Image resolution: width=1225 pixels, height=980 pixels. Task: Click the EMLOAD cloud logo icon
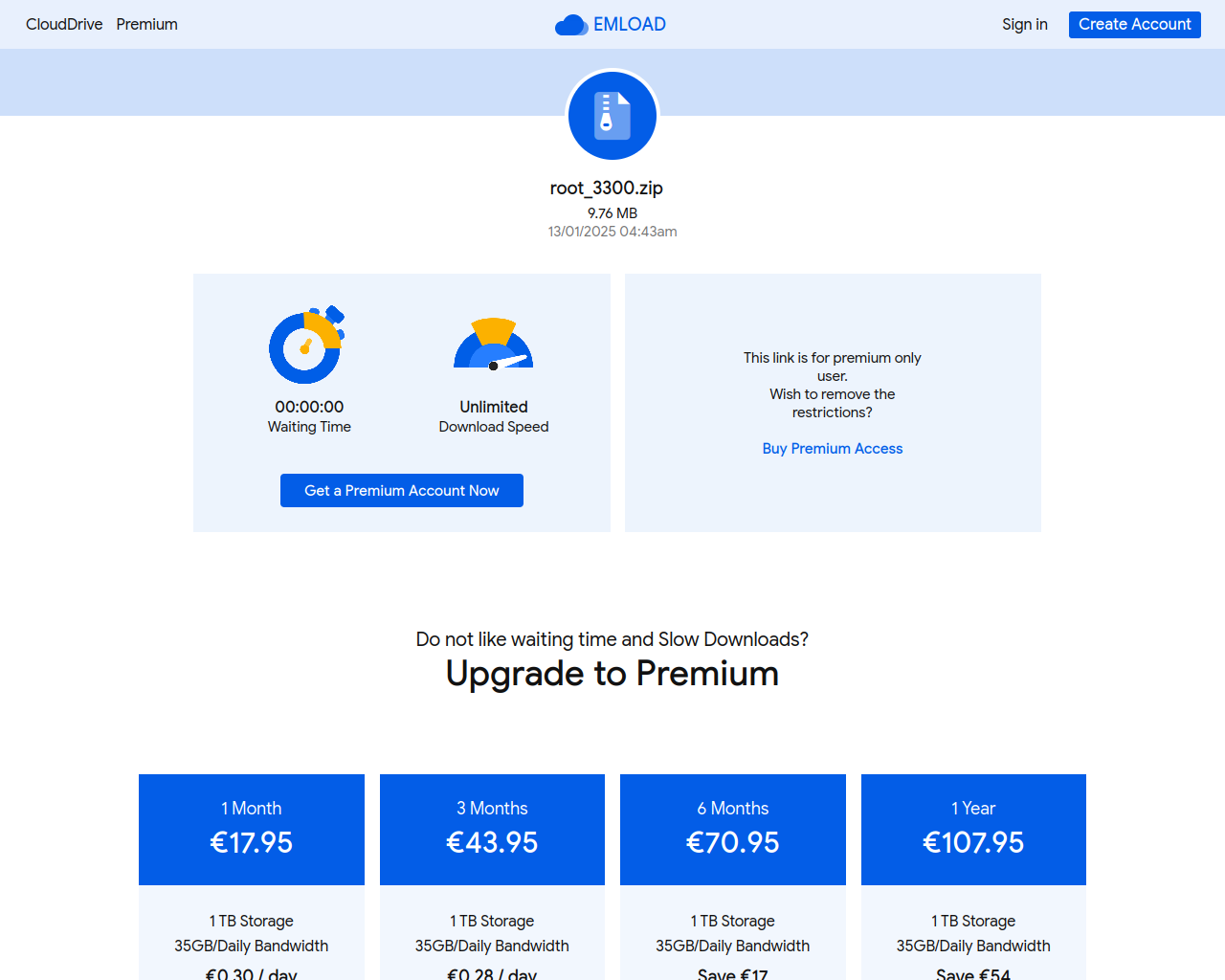pos(571,25)
